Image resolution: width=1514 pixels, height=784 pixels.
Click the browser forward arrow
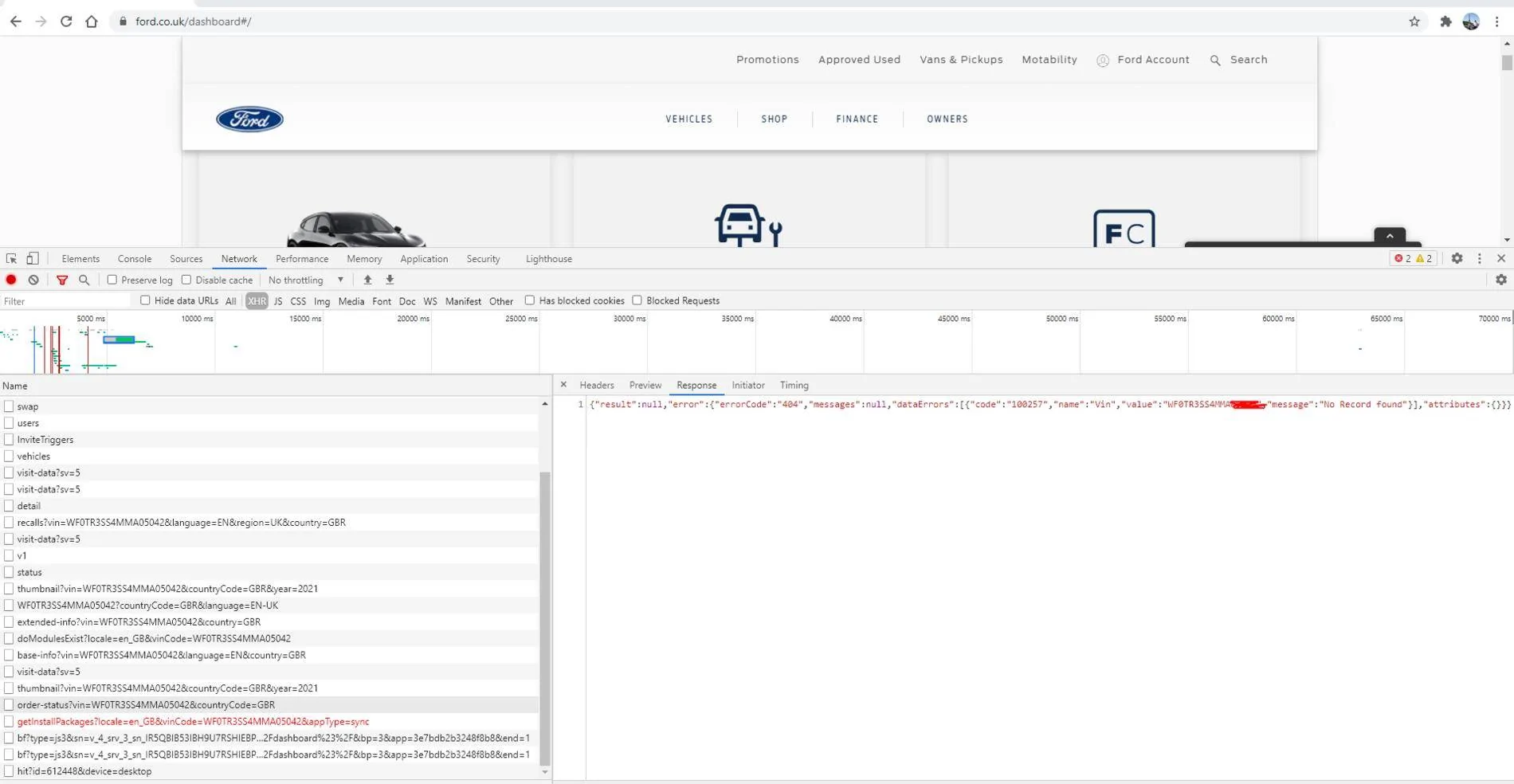[41, 22]
